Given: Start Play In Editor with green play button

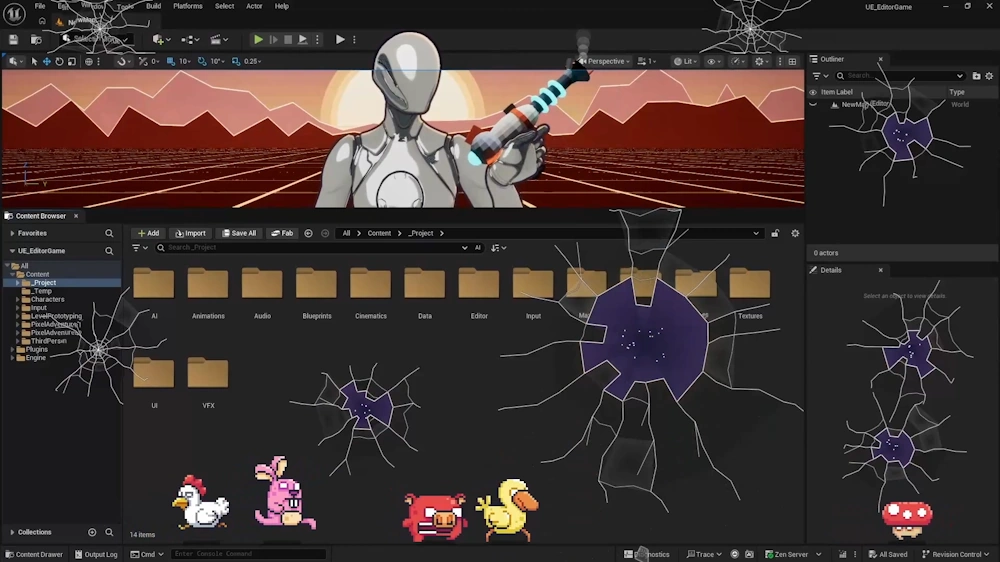Looking at the screenshot, I should point(258,40).
